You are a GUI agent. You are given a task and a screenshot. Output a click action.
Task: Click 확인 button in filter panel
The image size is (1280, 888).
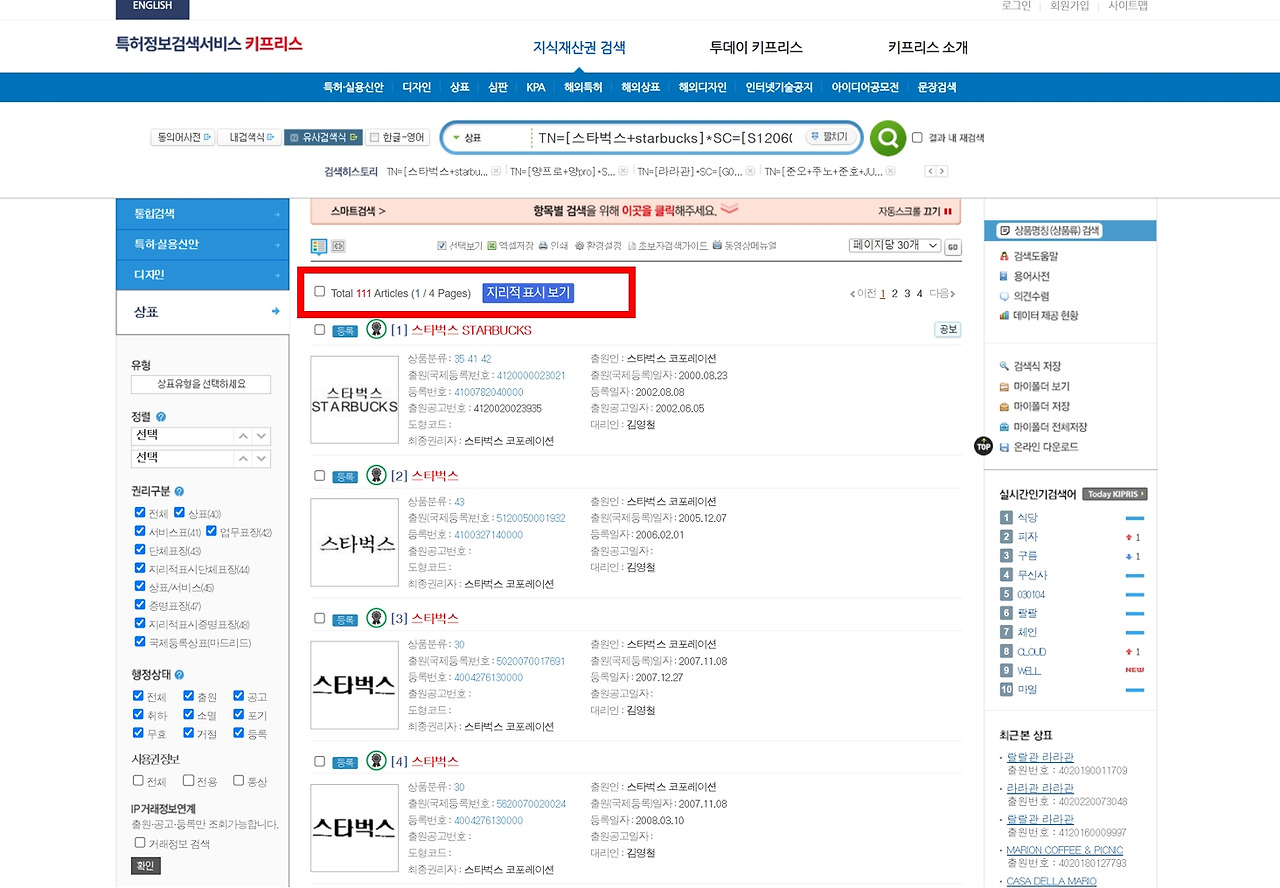[145, 866]
